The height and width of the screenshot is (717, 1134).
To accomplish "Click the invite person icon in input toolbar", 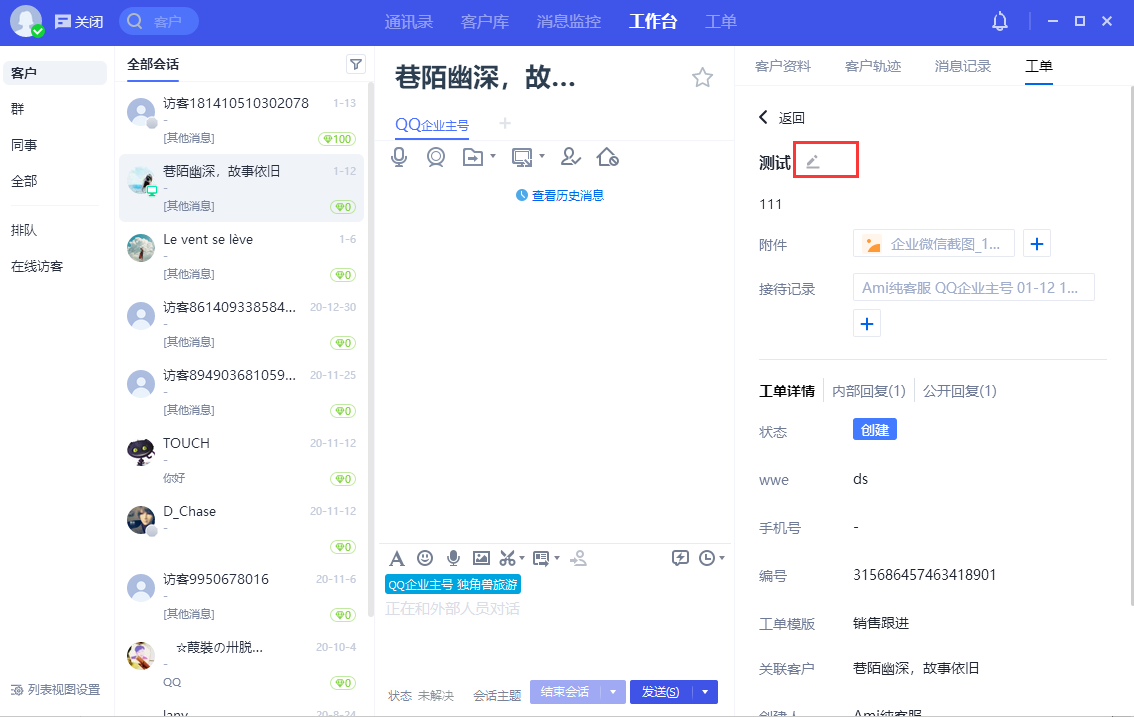I will tap(579, 558).
